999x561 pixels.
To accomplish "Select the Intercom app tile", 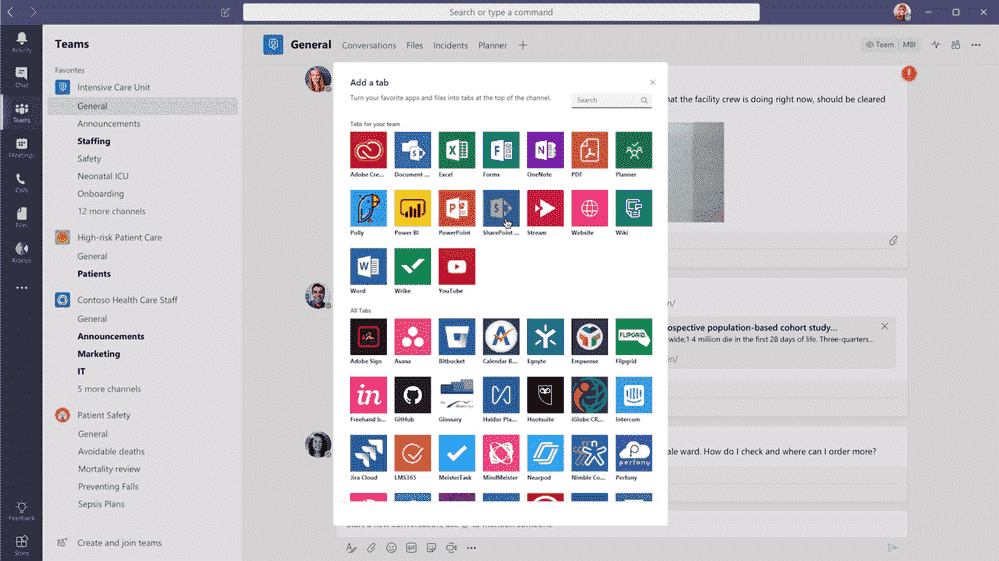I will (x=634, y=395).
